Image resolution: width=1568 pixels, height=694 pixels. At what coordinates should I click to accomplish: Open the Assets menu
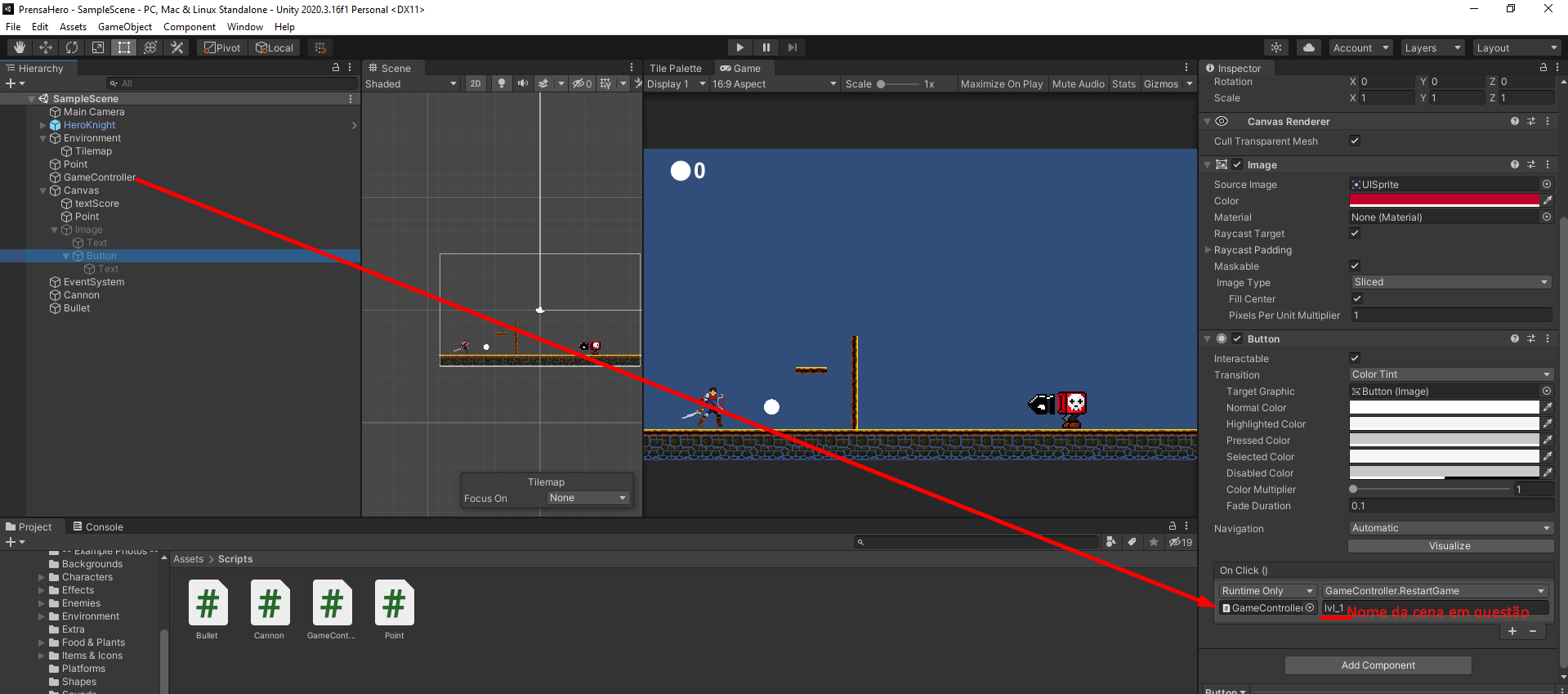click(x=73, y=27)
